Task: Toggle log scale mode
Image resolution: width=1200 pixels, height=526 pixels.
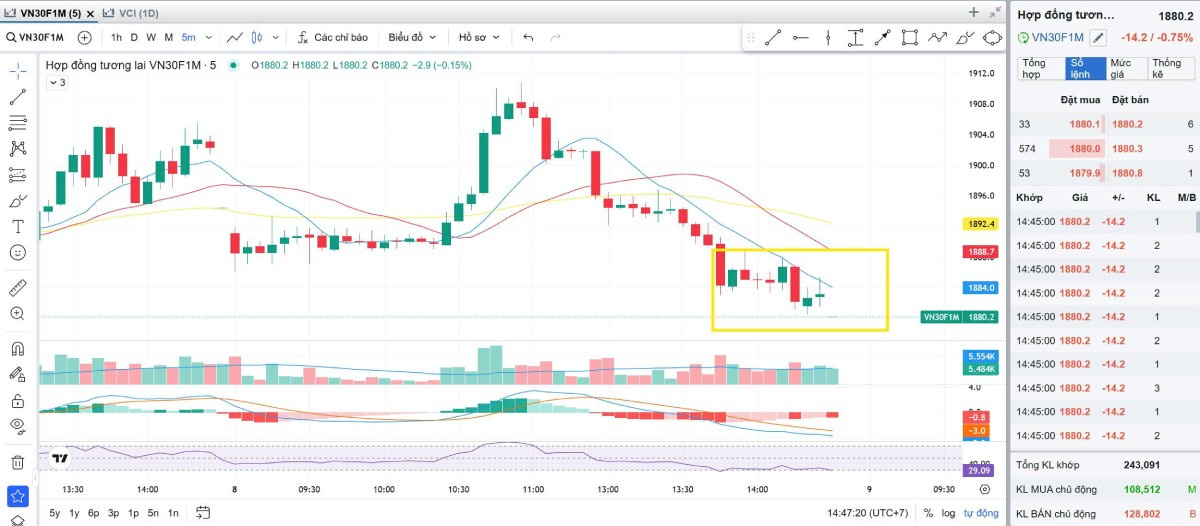Action: (948, 513)
